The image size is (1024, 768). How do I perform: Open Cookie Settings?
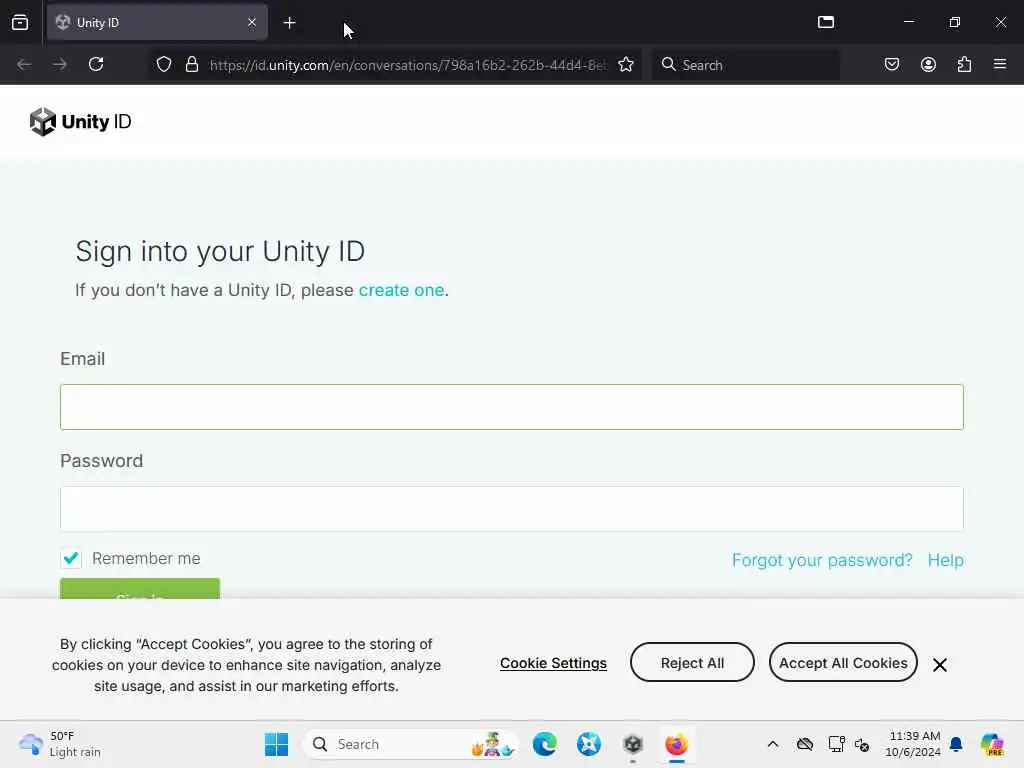[x=553, y=663]
